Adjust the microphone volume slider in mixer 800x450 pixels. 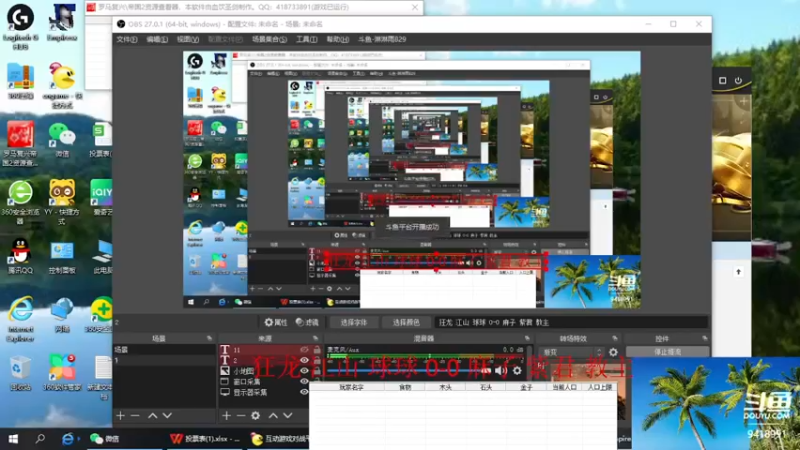tap(408, 371)
